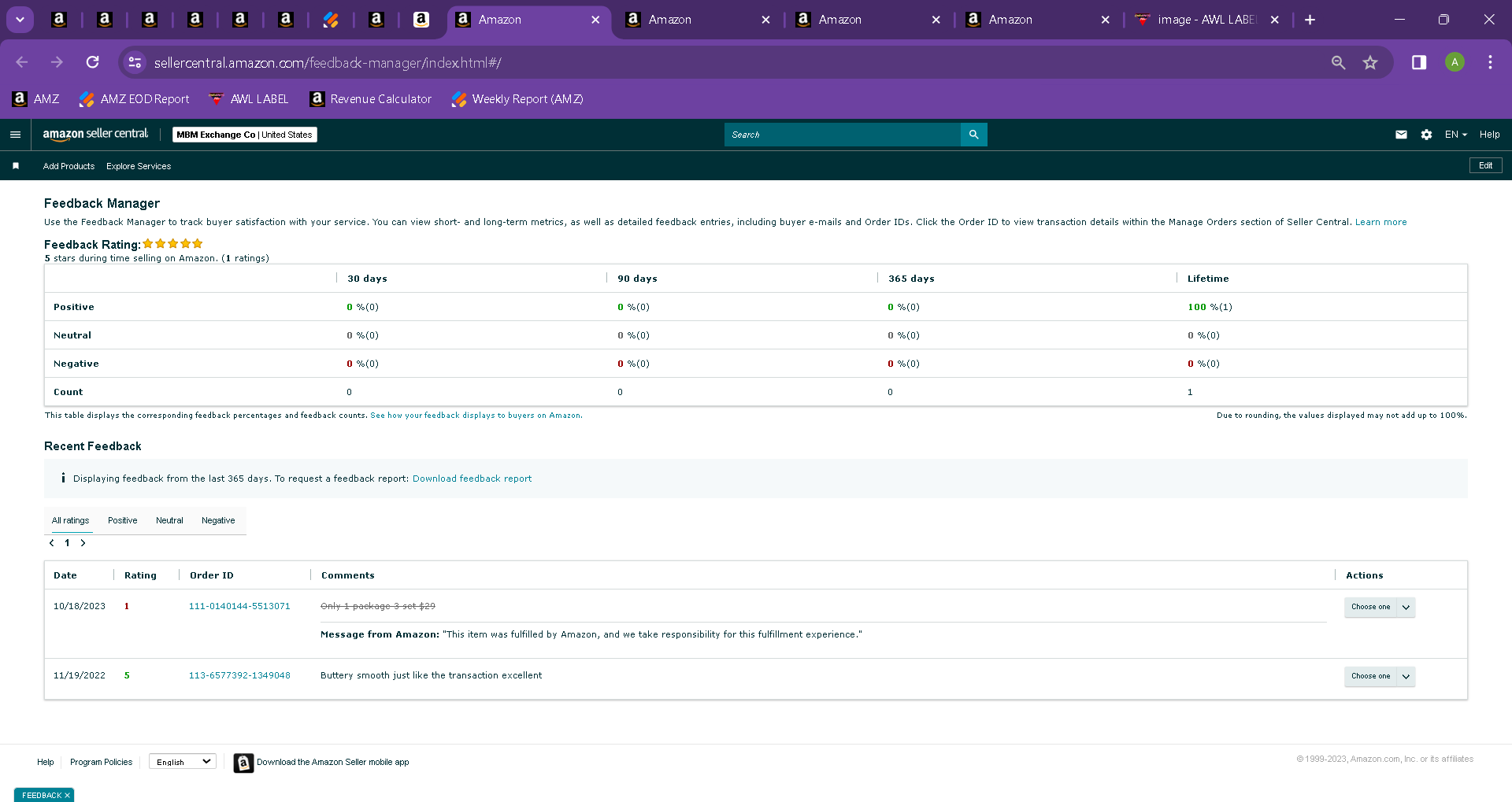Select the Positive ratings tab
This screenshot has width=1512, height=802.
(x=123, y=520)
